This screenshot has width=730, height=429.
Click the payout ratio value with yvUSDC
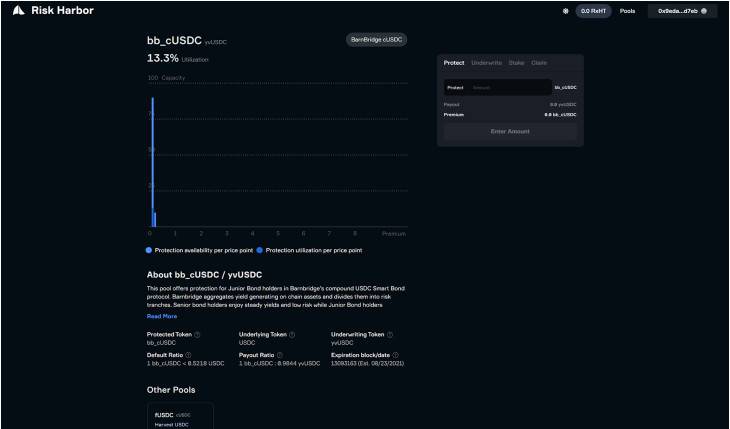279,363
